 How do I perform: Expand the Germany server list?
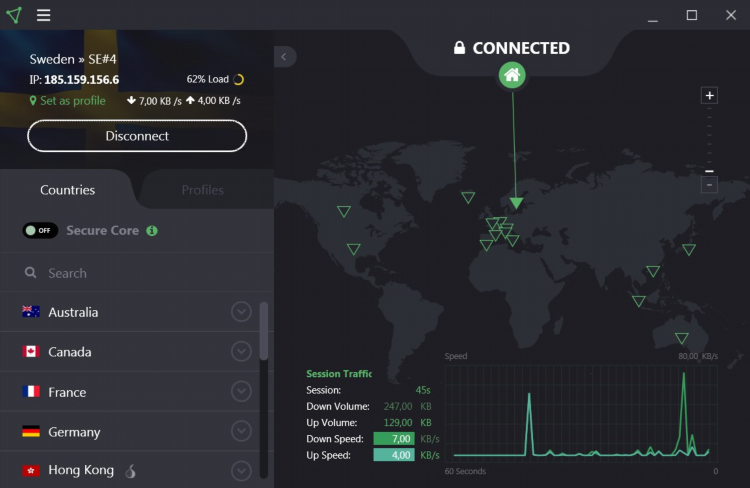241,432
